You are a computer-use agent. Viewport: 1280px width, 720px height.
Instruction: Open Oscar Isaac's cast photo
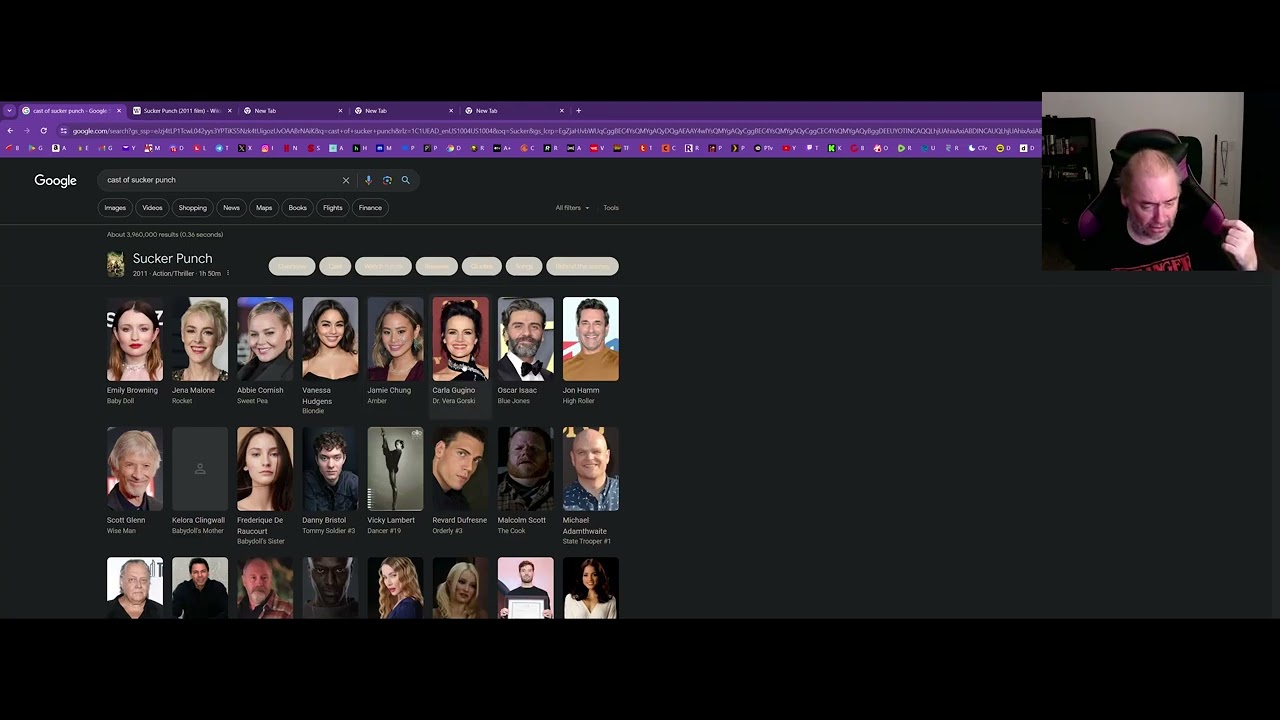pos(525,339)
